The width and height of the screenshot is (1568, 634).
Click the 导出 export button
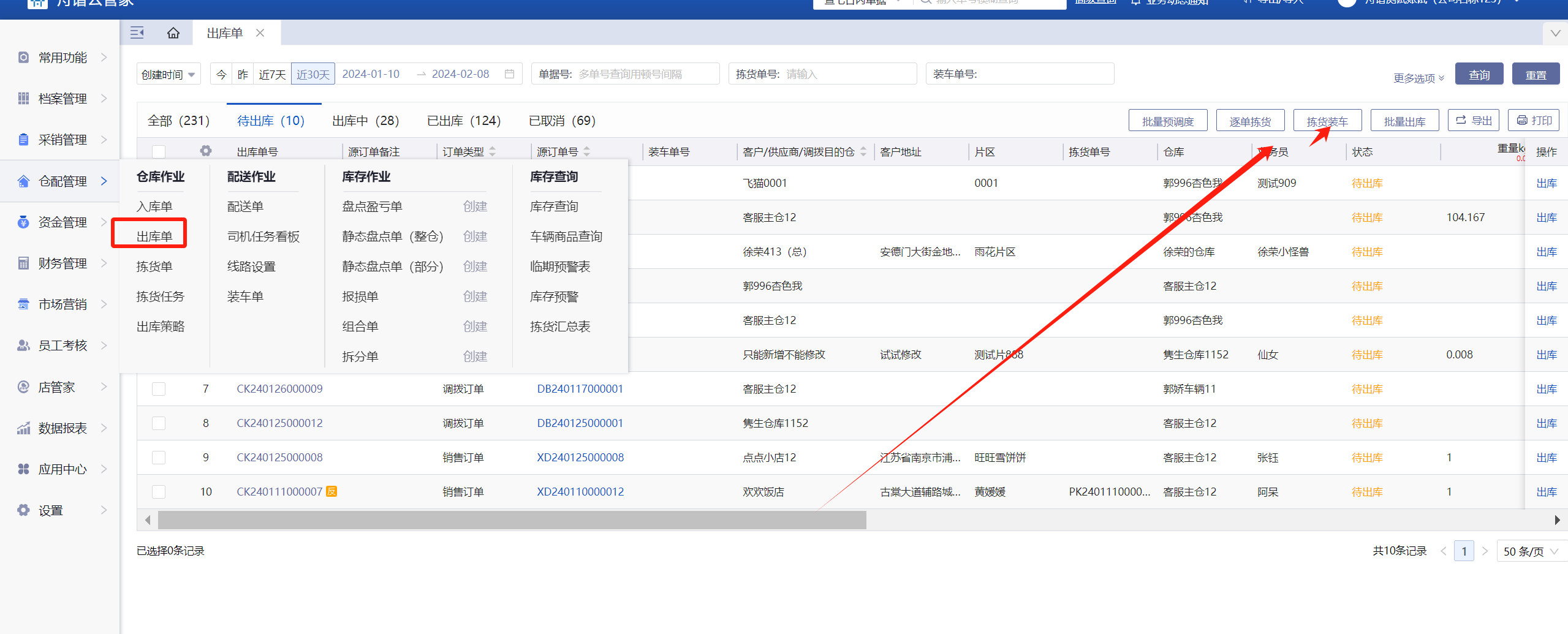(1473, 121)
